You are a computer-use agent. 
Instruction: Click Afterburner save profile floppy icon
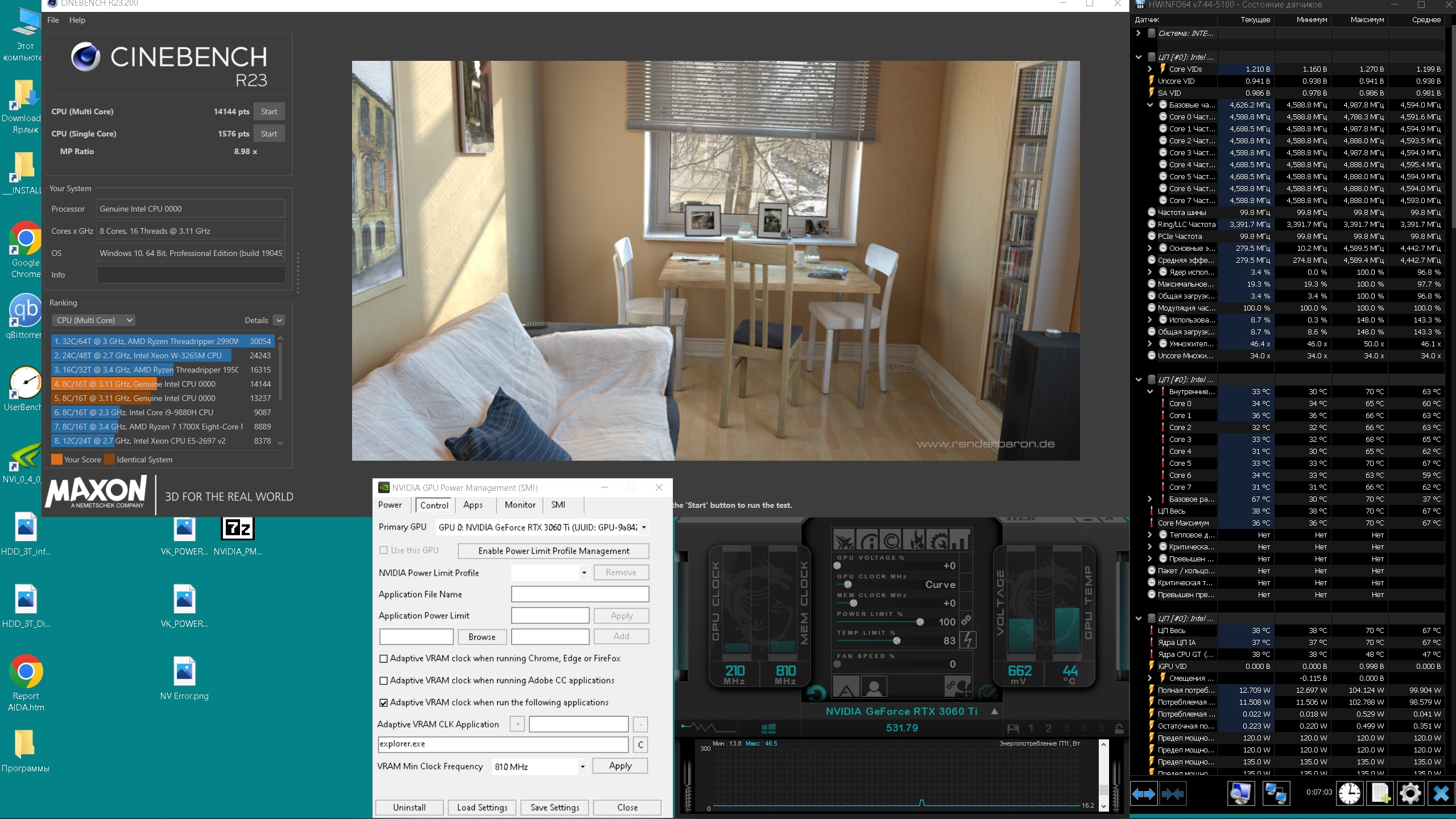(x=1012, y=729)
